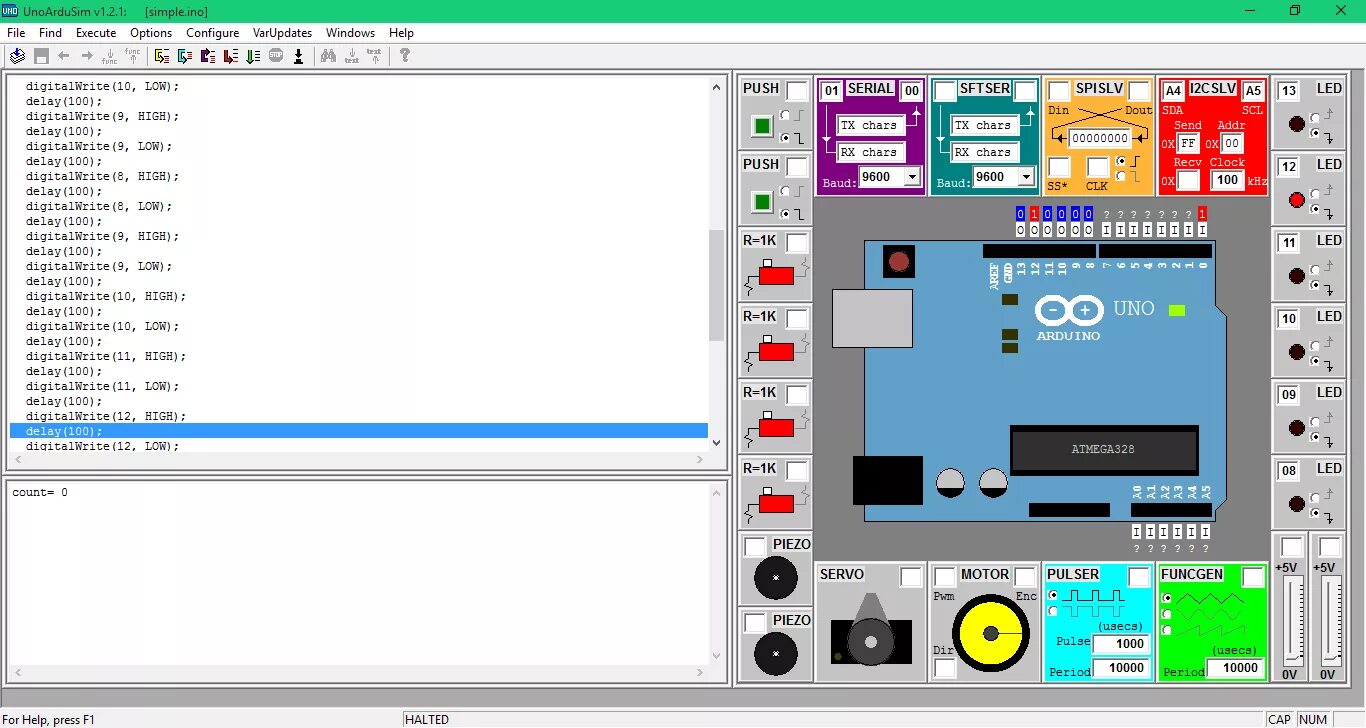1366x728 pixels.
Task: Select the SPISLV rising clock edge radio
Action: pyautogui.click(x=1123, y=160)
